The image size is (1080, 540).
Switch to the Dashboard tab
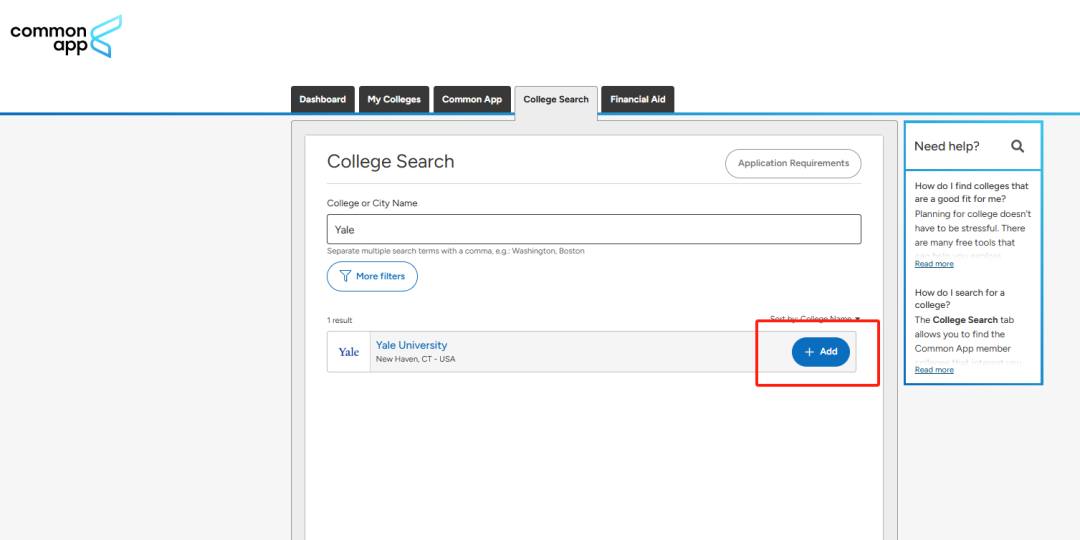click(322, 100)
